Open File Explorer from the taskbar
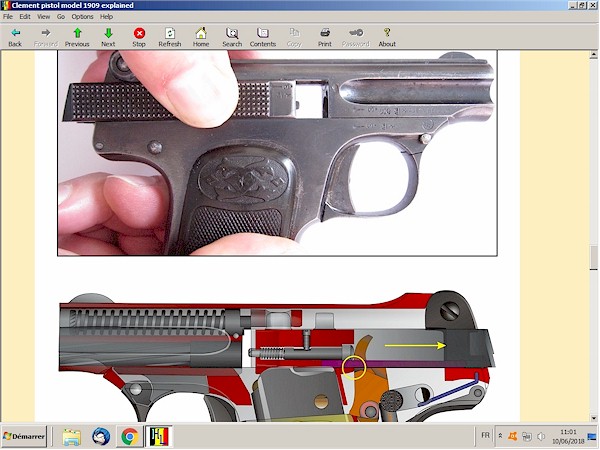 [x=72, y=437]
